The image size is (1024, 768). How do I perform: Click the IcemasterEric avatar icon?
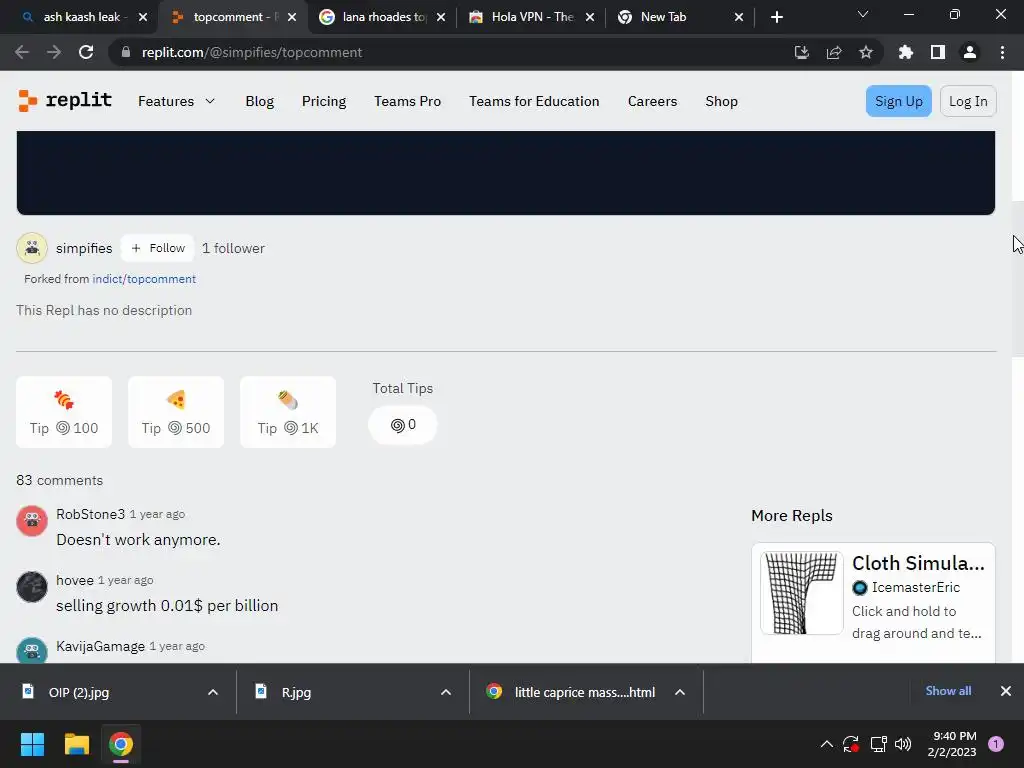coord(860,588)
